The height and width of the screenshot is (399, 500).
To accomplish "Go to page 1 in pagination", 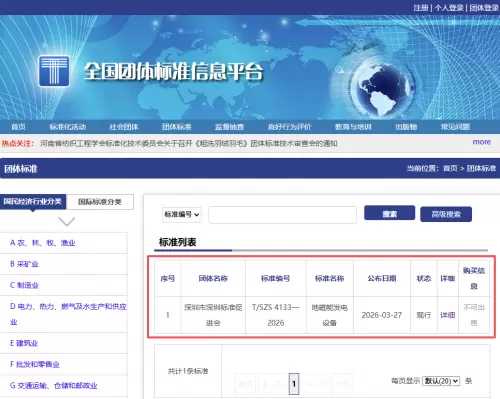I will pyautogui.click(x=294, y=384).
